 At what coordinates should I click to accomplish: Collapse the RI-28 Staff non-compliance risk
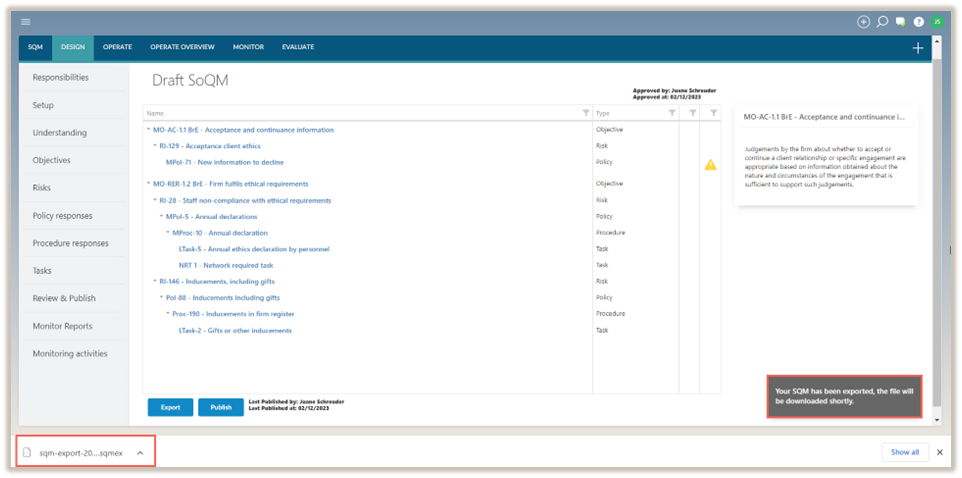(156, 200)
